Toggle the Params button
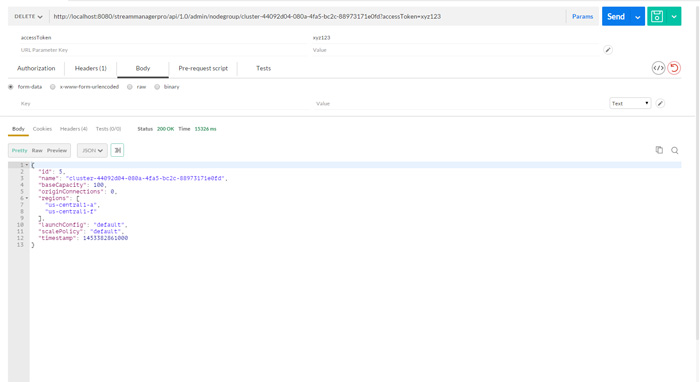The image size is (700, 382). pyautogui.click(x=583, y=17)
